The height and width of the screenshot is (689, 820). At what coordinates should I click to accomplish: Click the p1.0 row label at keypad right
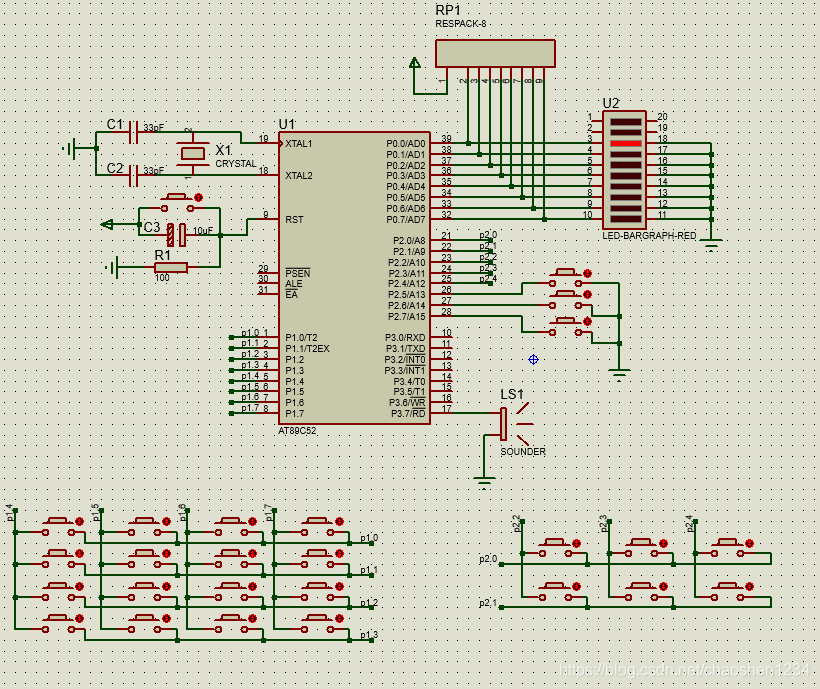point(369,538)
